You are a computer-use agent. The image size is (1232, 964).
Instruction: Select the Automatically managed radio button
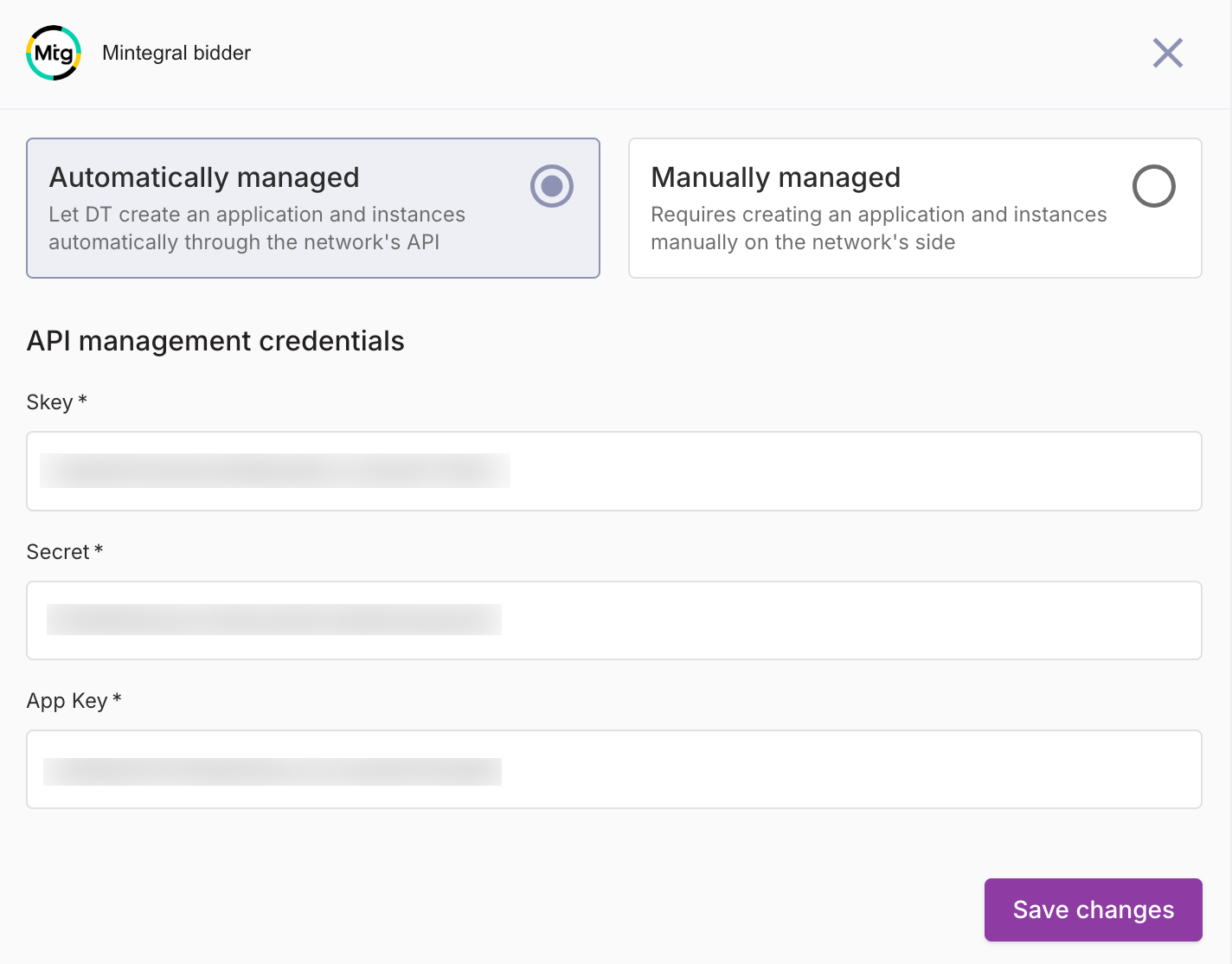(552, 186)
